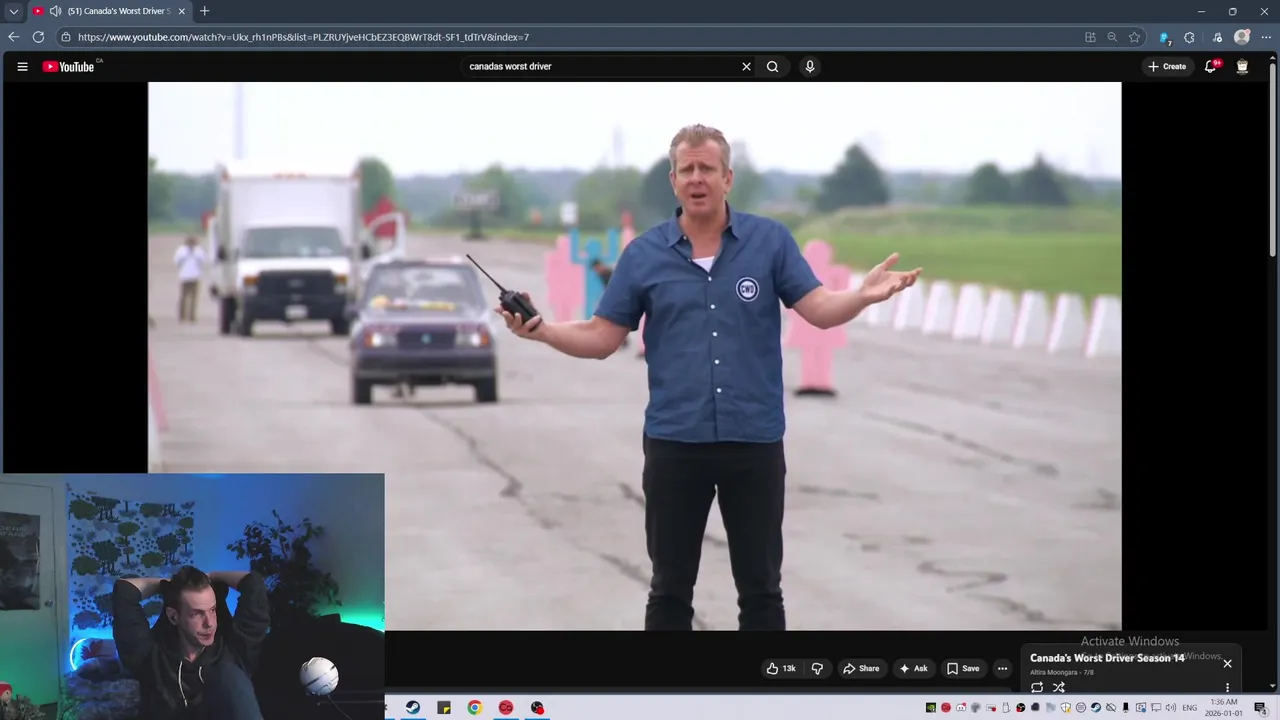View site information icon in address bar
1280x720 pixels.
(65, 37)
